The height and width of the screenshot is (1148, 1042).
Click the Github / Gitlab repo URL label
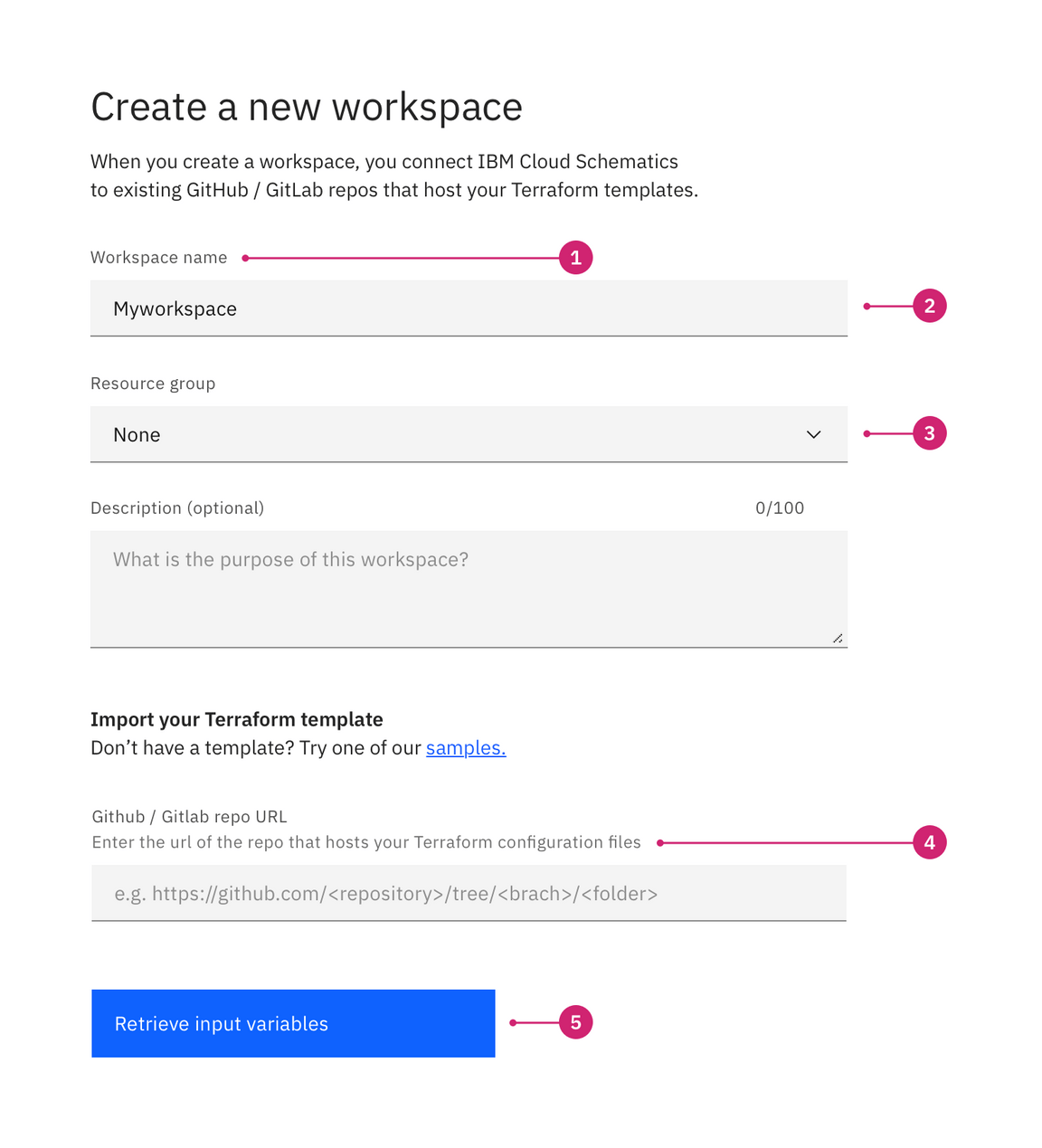point(189,817)
